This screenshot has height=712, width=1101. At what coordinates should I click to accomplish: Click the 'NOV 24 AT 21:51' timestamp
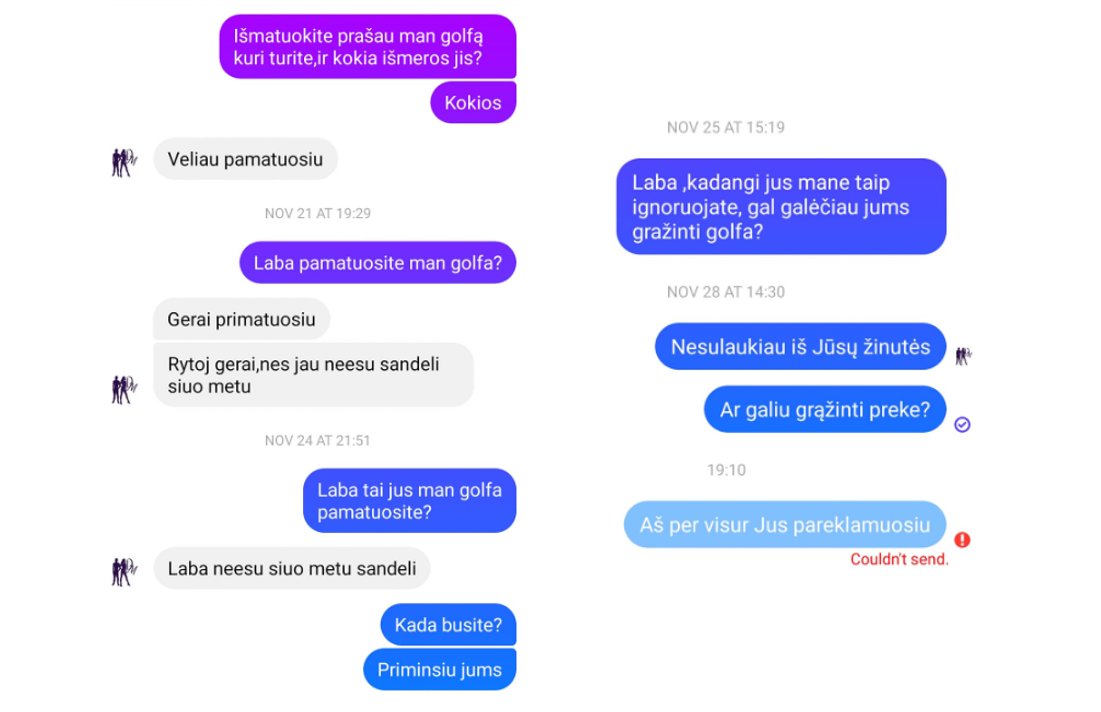317,440
